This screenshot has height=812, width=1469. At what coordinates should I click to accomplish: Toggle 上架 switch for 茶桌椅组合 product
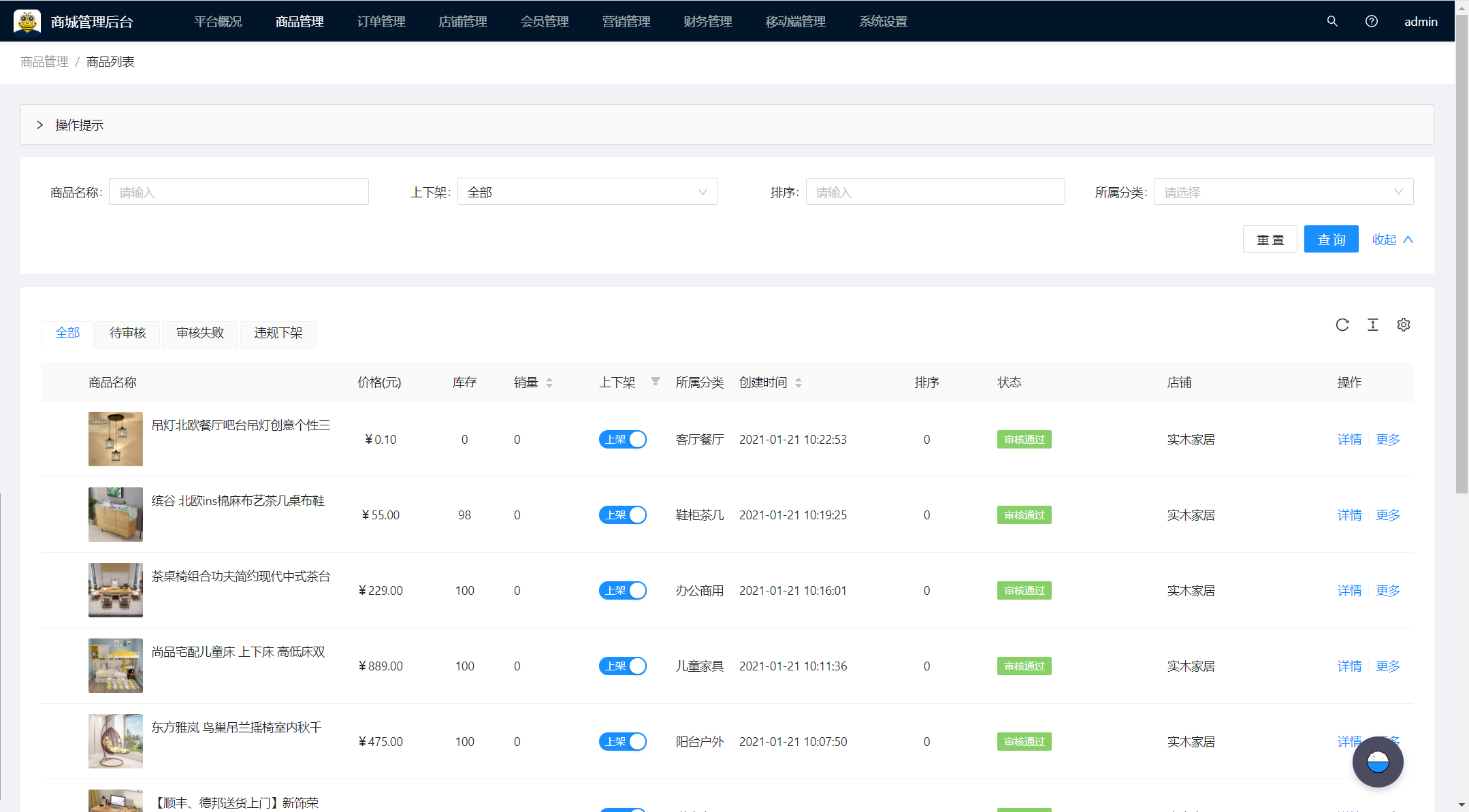623,591
